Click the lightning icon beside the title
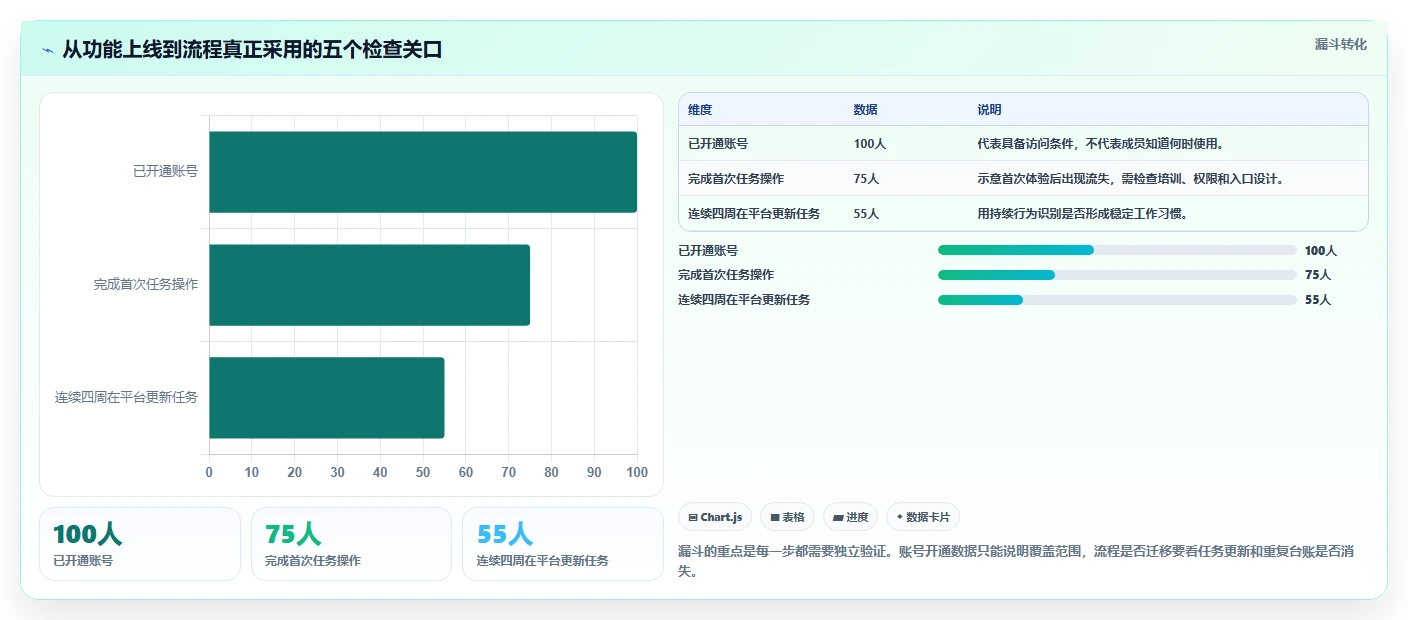The image size is (1408, 620). 48,50
